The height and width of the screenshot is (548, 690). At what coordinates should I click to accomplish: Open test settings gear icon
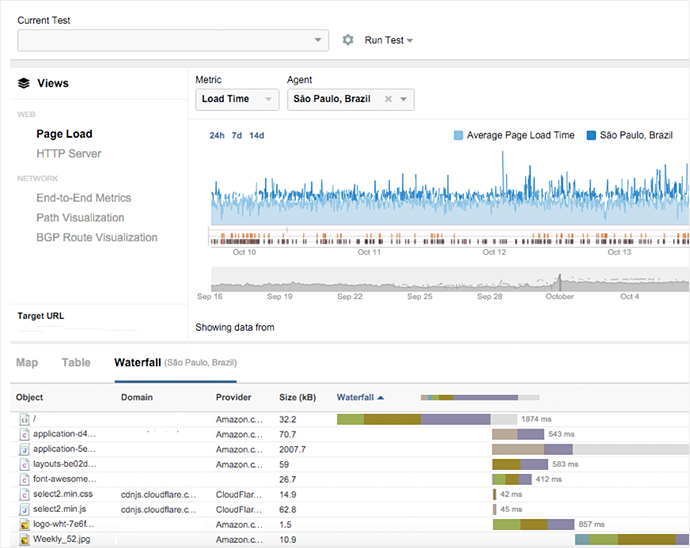coord(348,40)
